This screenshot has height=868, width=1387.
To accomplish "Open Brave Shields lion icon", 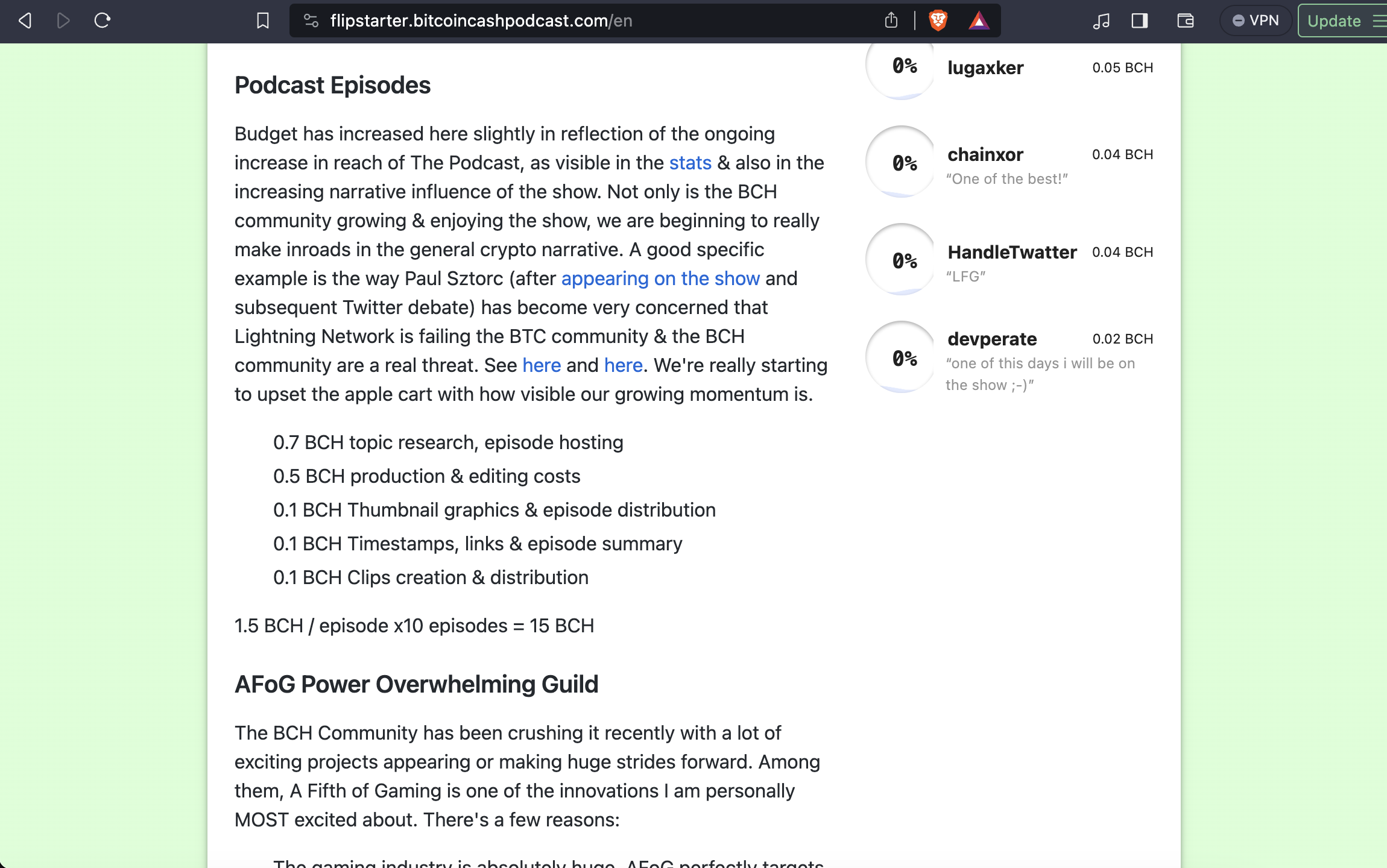I will pyautogui.click(x=938, y=21).
